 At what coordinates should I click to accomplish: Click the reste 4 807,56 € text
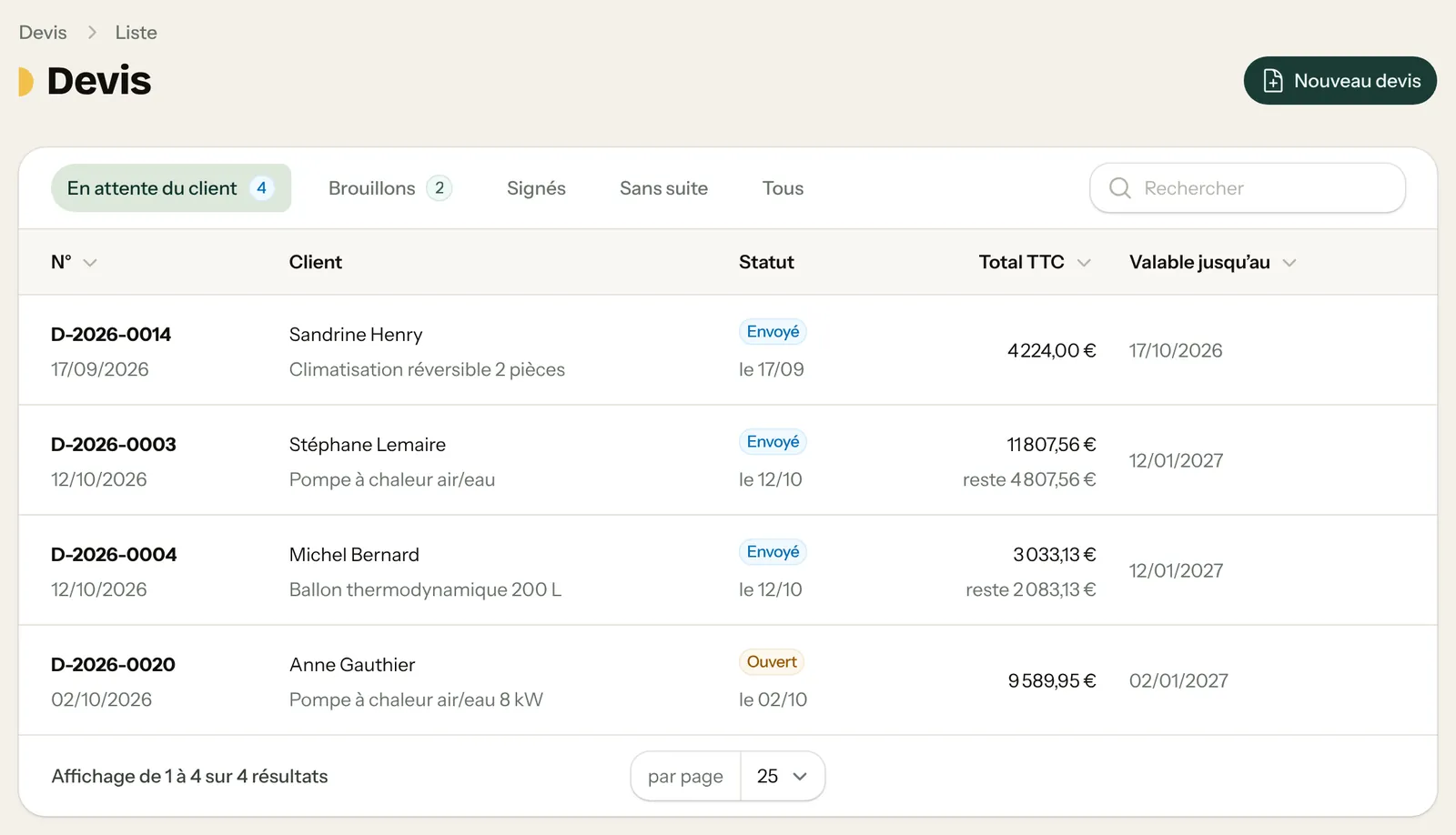[1029, 479]
